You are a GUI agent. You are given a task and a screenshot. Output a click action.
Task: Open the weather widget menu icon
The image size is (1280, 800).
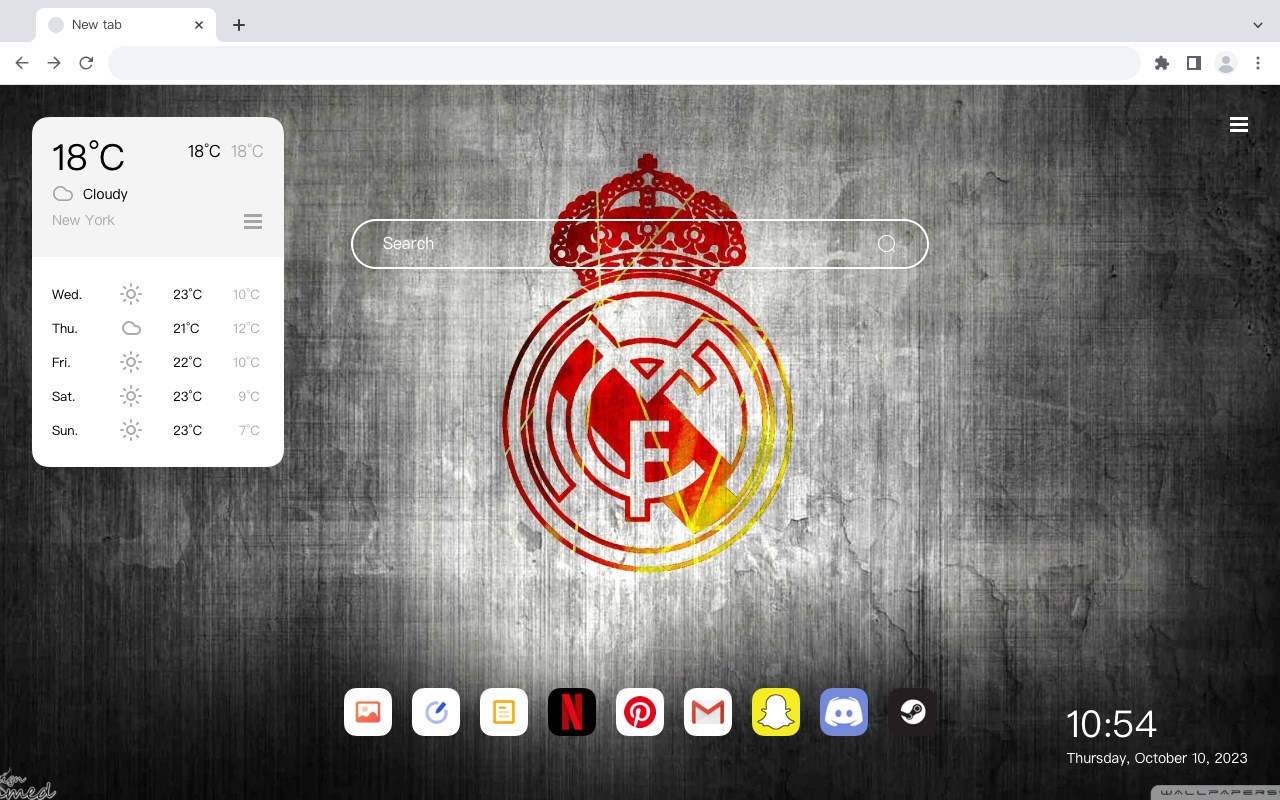pyautogui.click(x=253, y=221)
